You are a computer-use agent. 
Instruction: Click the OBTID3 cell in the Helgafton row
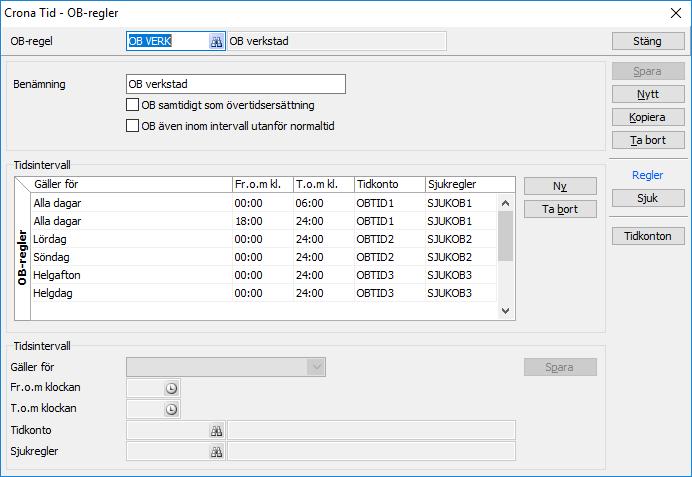tap(390, 275)
